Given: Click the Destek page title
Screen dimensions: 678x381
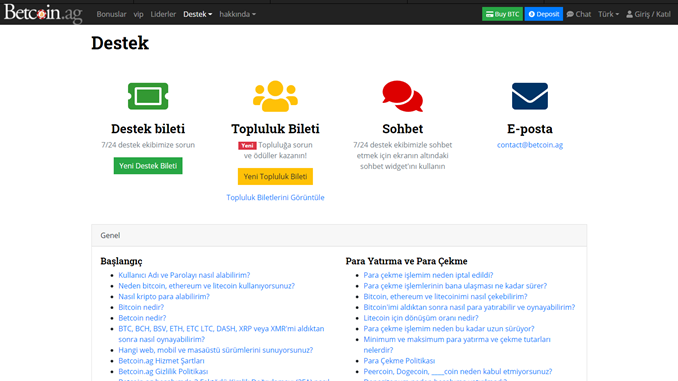Looking at the screenshot, I should (x=120, y=43).
